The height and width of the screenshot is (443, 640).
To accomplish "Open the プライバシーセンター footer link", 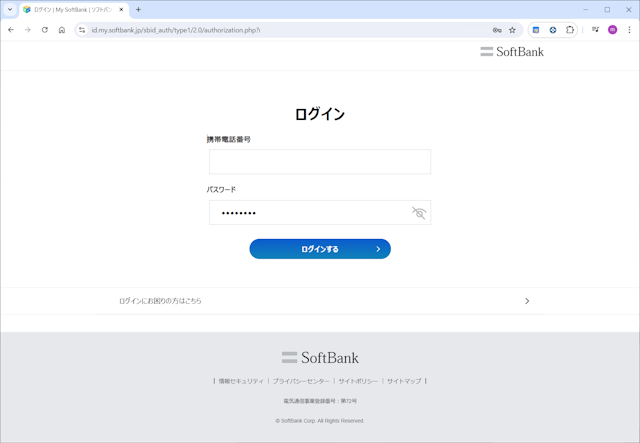I will click(x=301, y=381).
